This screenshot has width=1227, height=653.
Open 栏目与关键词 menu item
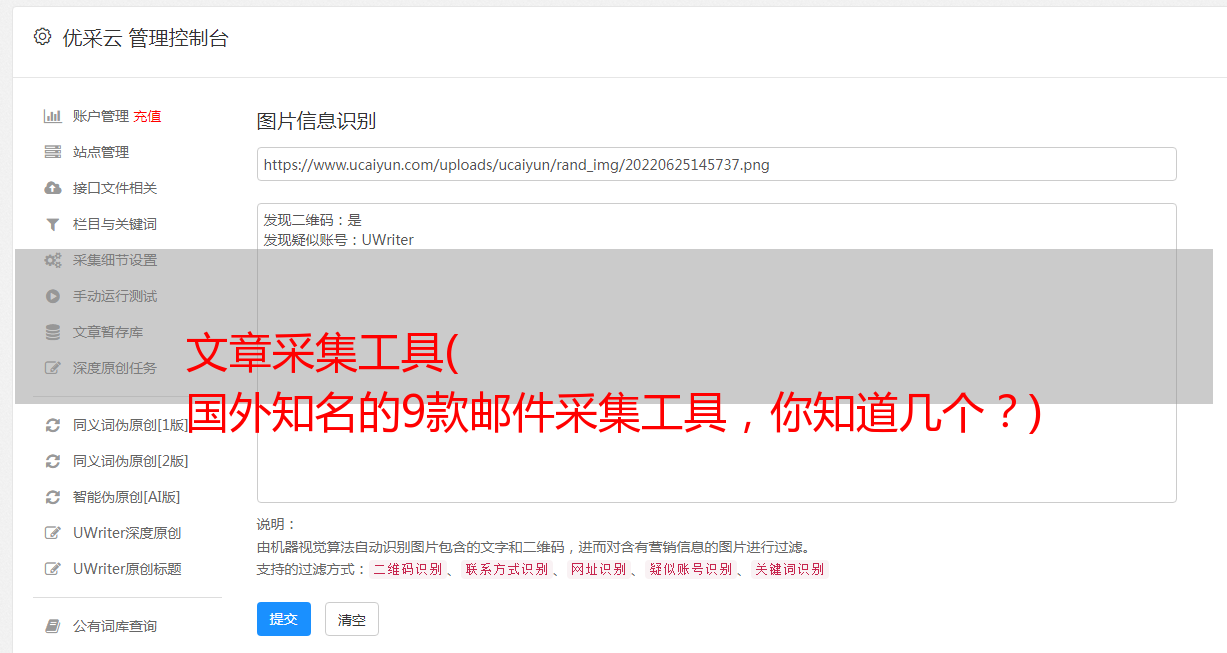115,224
